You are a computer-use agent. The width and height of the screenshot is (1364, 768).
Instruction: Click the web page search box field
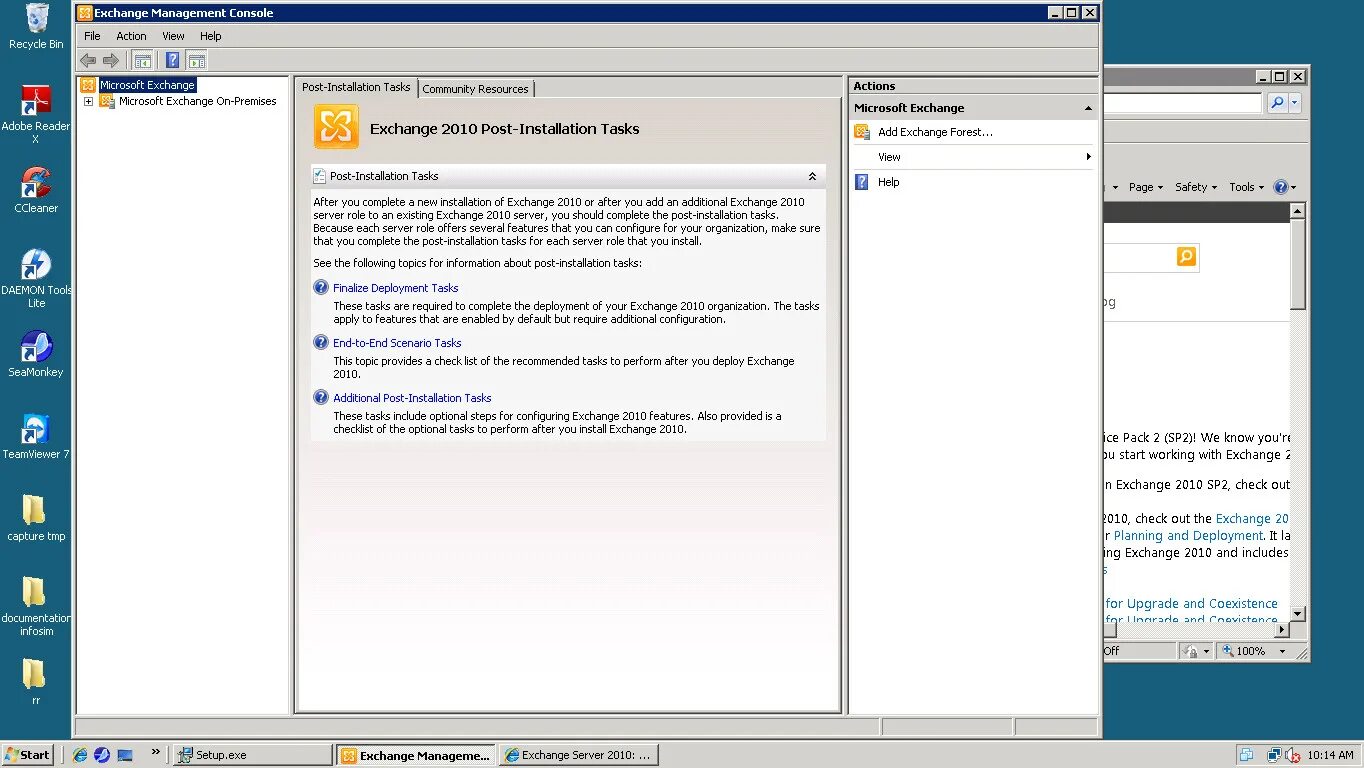[x=1139, y=257]
